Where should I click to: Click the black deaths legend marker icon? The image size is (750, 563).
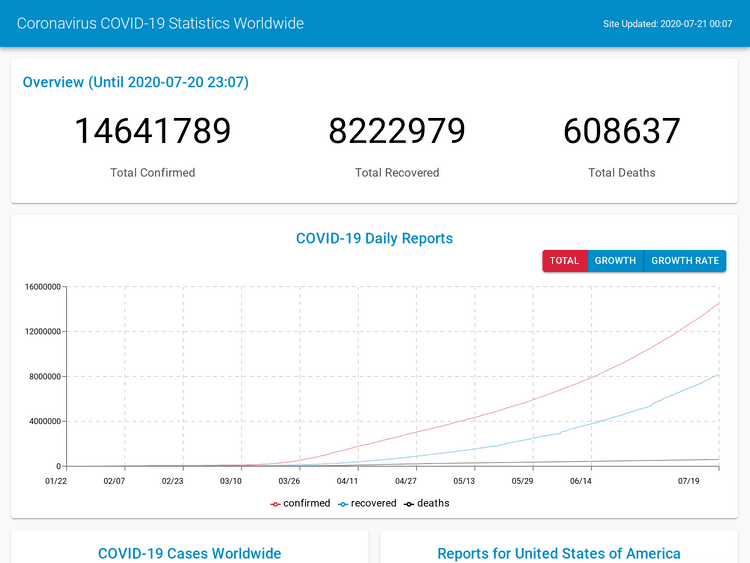click(x=409, y=504)
